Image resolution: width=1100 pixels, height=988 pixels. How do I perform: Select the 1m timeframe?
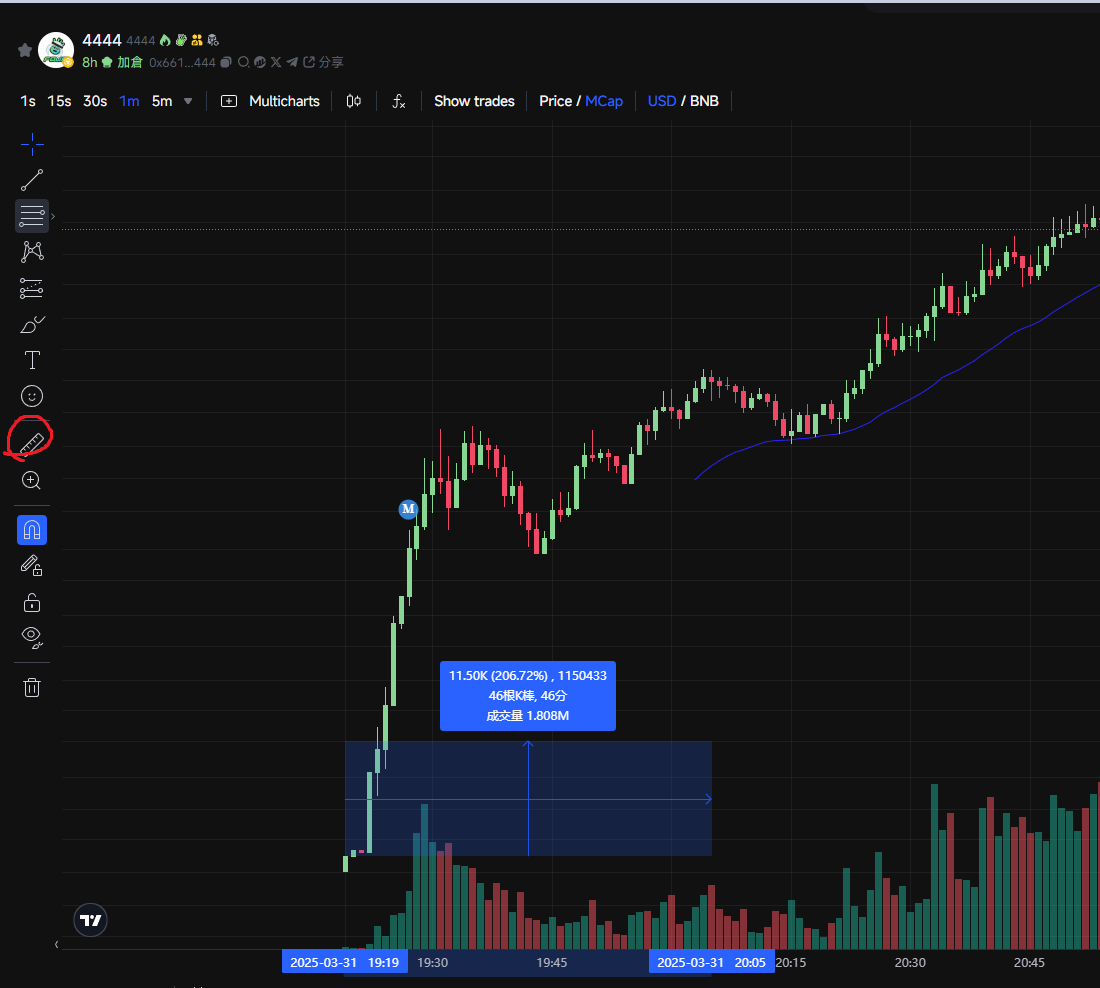pyautogui.click(x=129, y=101)
